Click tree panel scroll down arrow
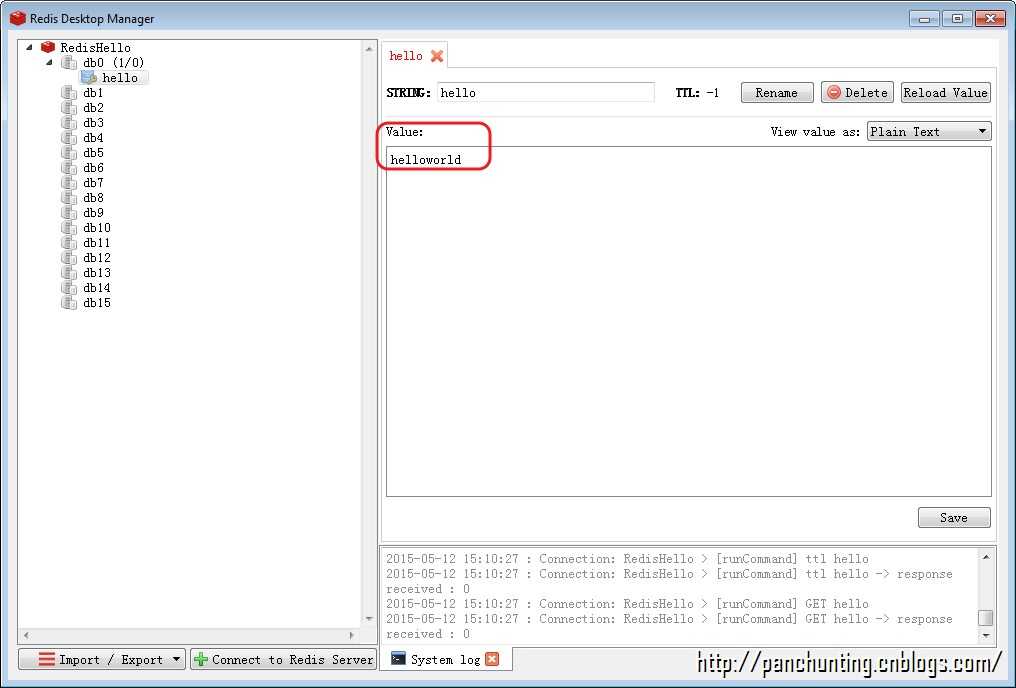 click(369, 619)
